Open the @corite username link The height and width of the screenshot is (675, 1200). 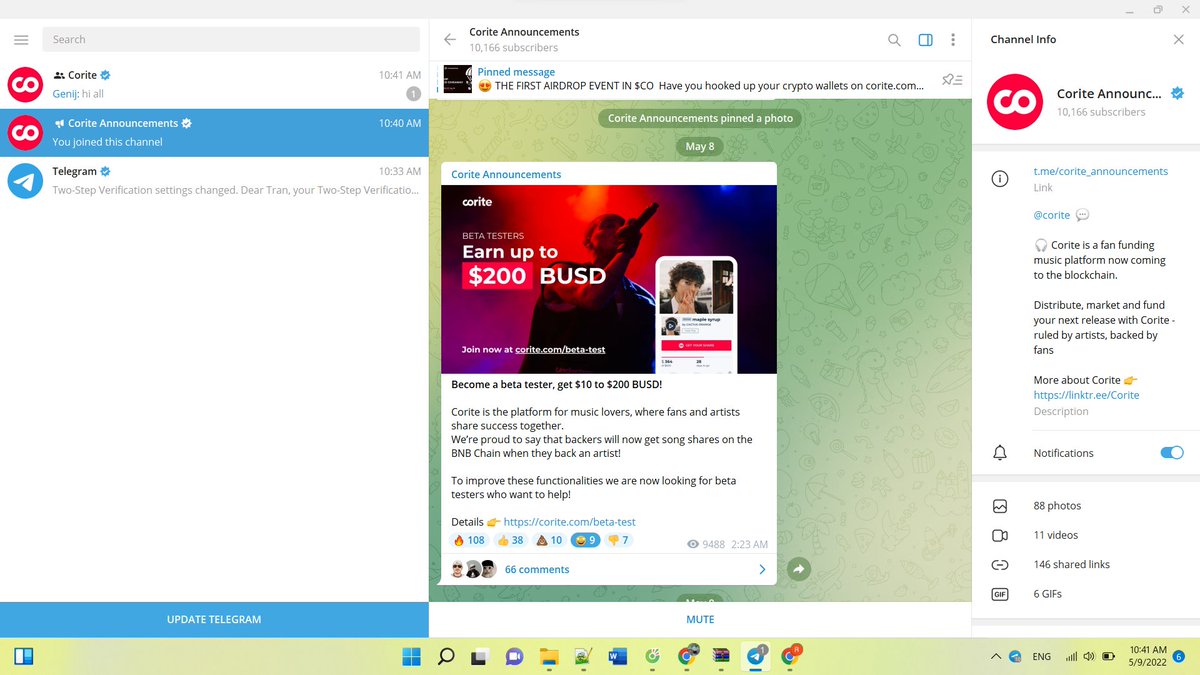point(1052,215)
